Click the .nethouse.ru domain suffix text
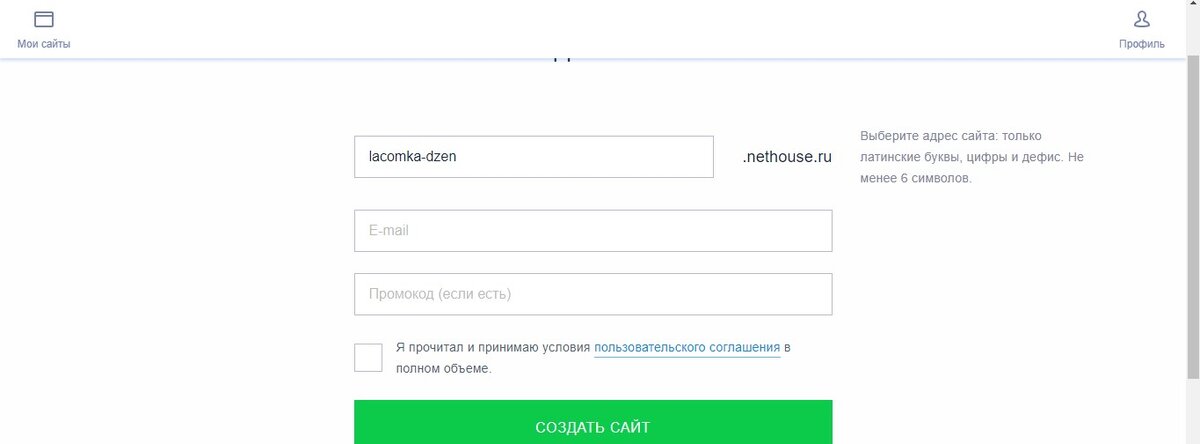Viewport: 1200px width, 444px height. (x=788, y=157)
